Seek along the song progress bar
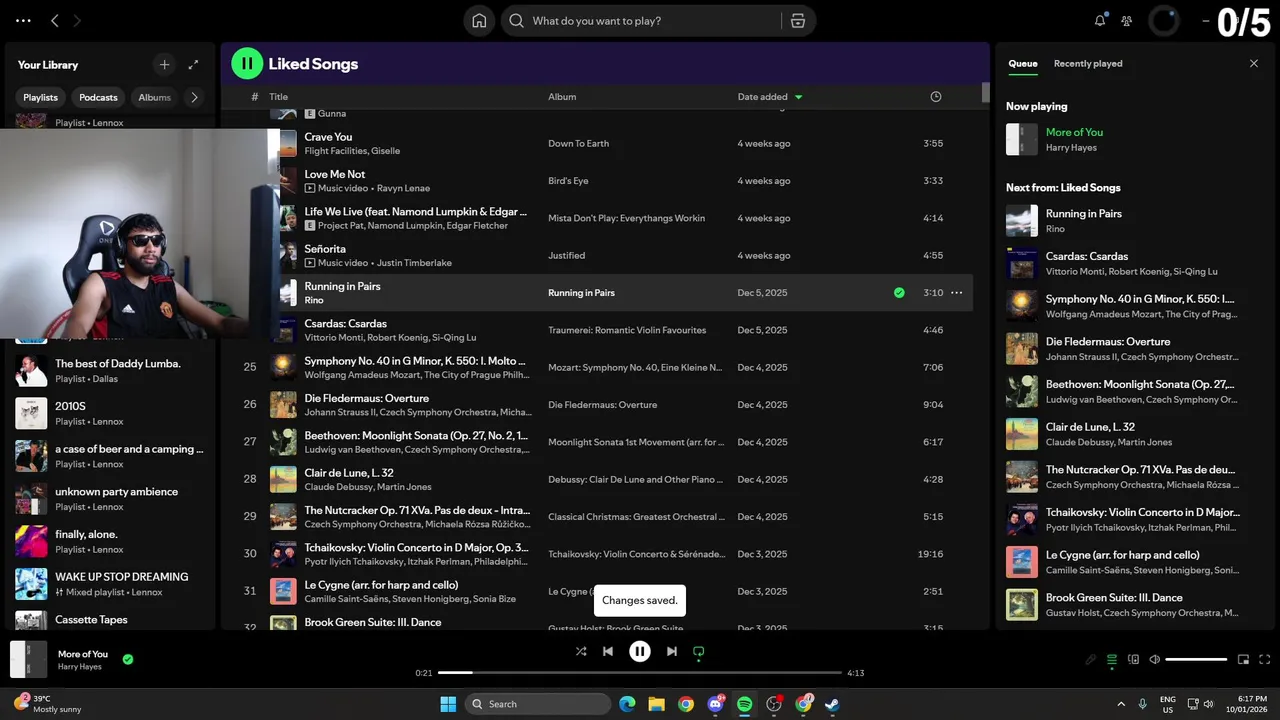This screenshot has height=720, width=1280. click(640, 673)
